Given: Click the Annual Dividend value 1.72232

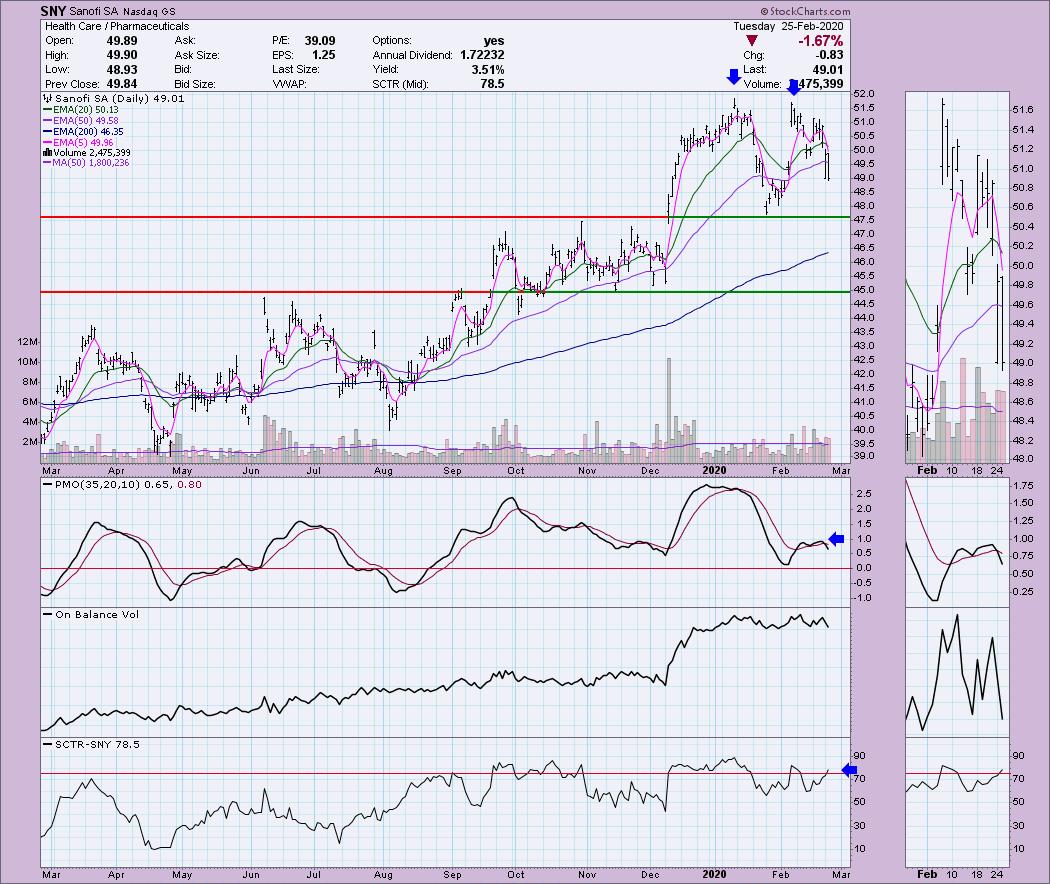Looking at the screenshot, I should pyautogui.click(x=481, y=55).
